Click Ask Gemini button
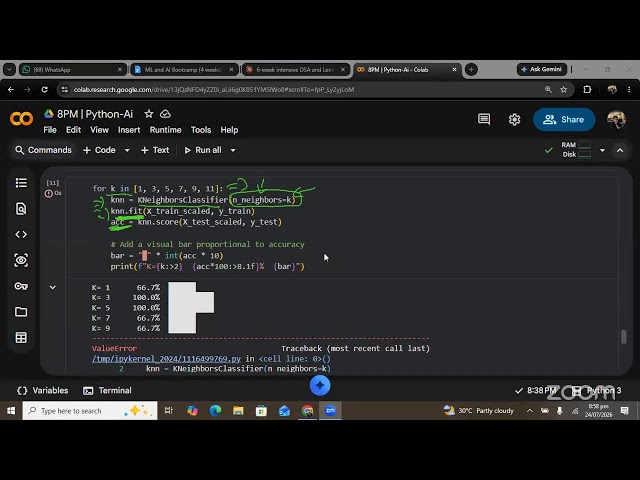This screenshot has height=480, width=640. 542,69
